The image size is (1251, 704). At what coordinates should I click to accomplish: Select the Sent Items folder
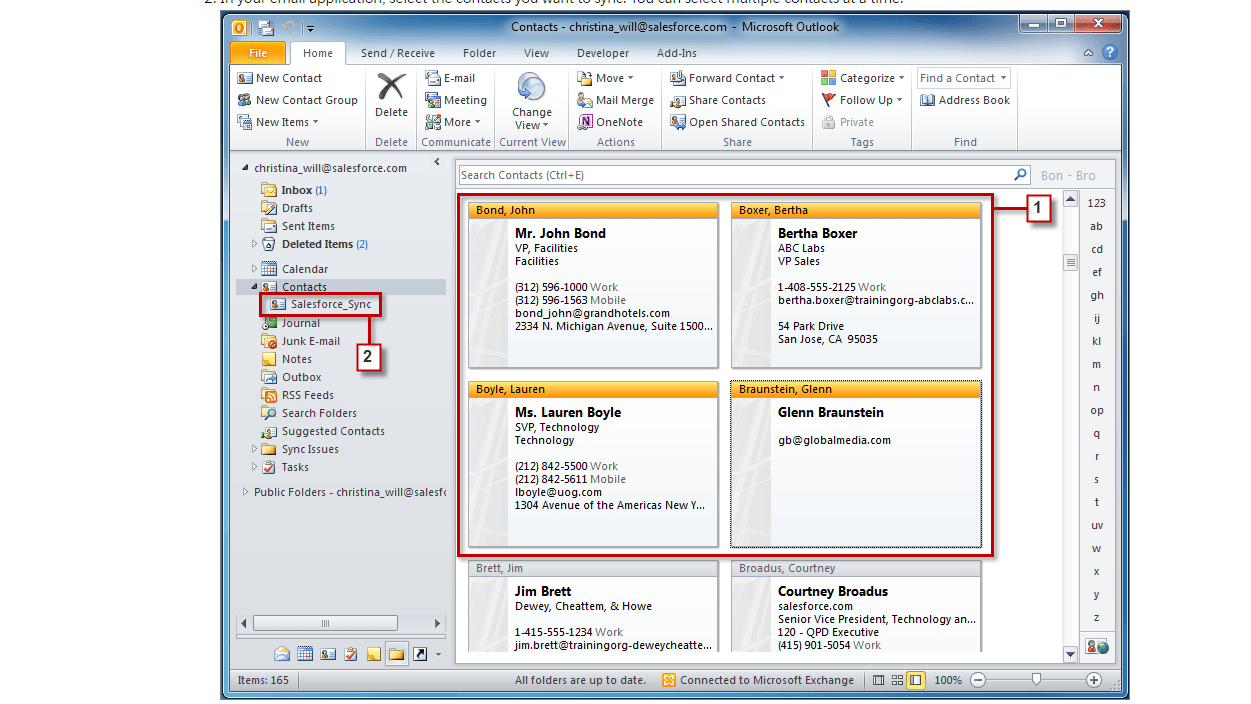click(x=298, y=226)
